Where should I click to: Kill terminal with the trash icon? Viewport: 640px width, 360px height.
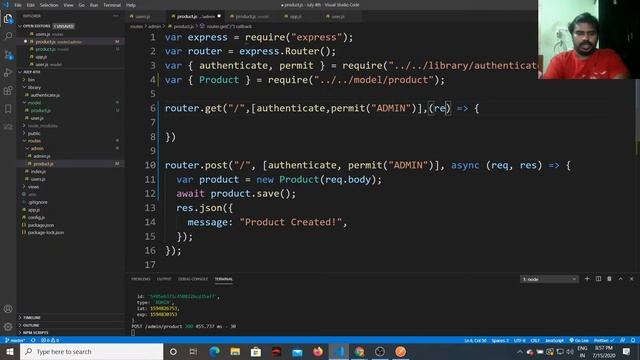tap(609, 279)
